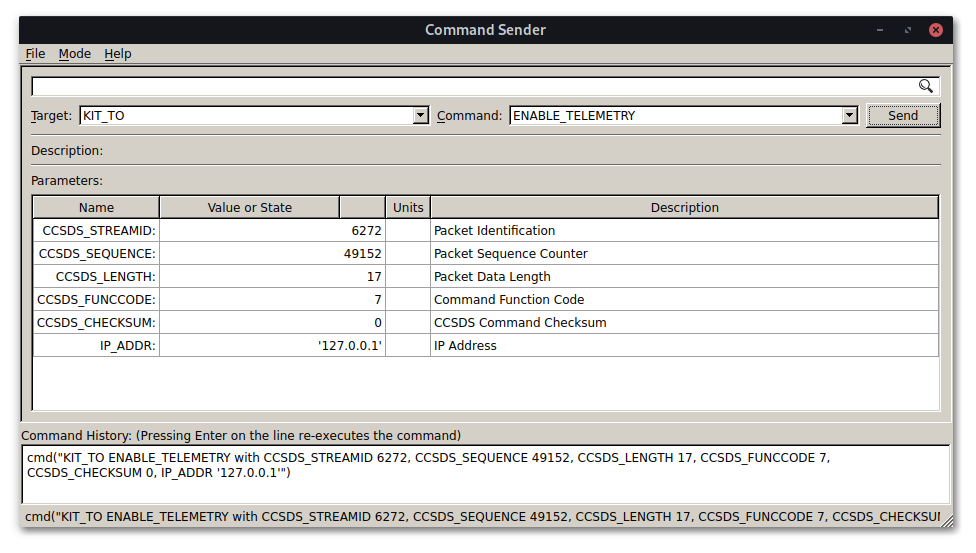Expand the Command dropdown list
Screen dimensions: 976x553
coord(850,116)
